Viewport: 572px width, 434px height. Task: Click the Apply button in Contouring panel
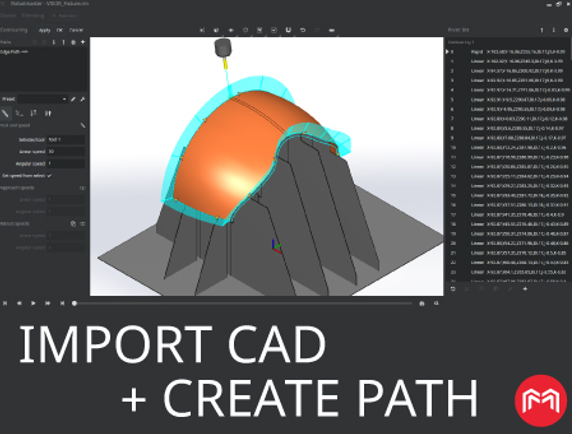click(45, 30)
